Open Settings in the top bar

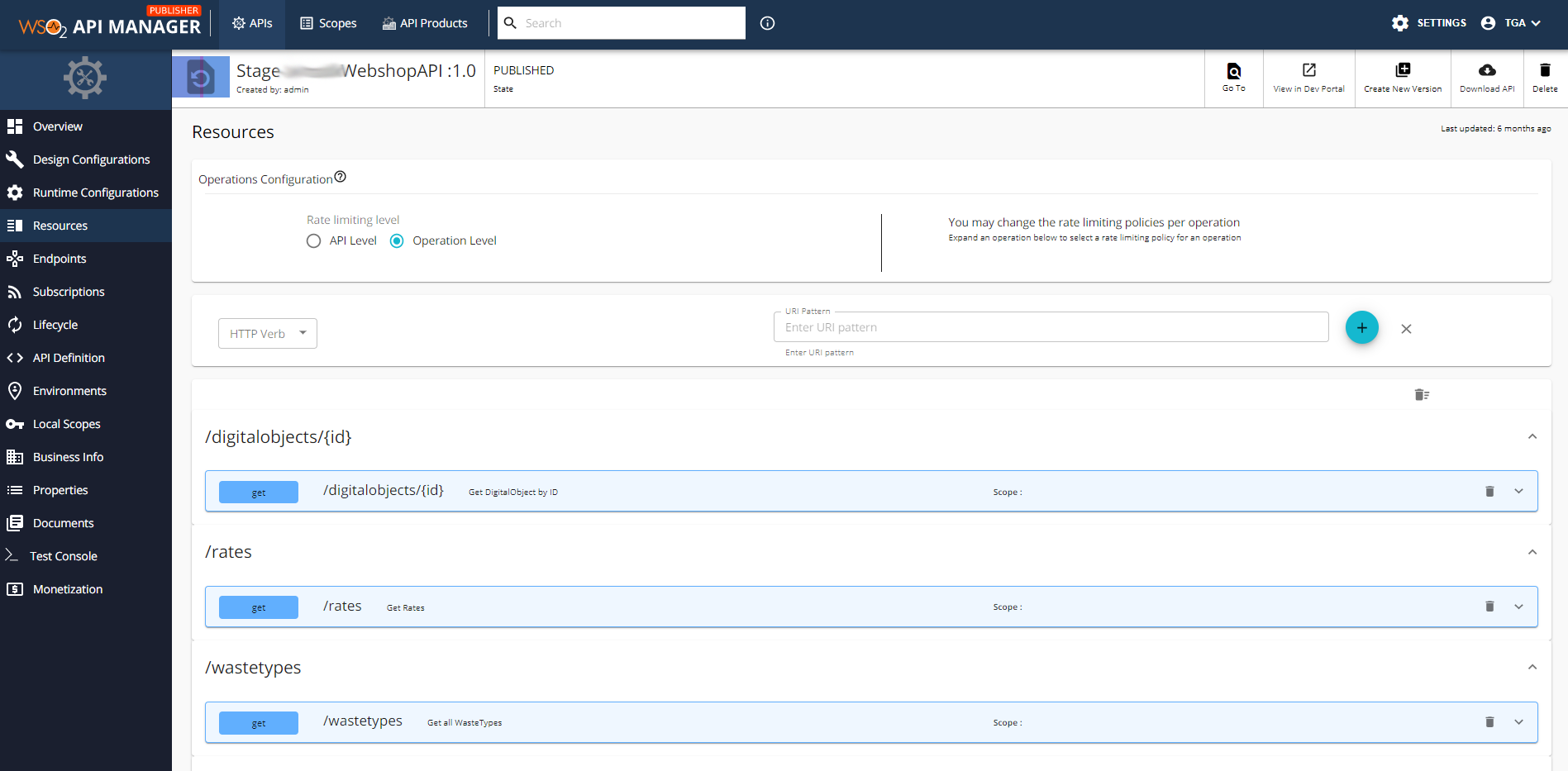click(1428, 23)
